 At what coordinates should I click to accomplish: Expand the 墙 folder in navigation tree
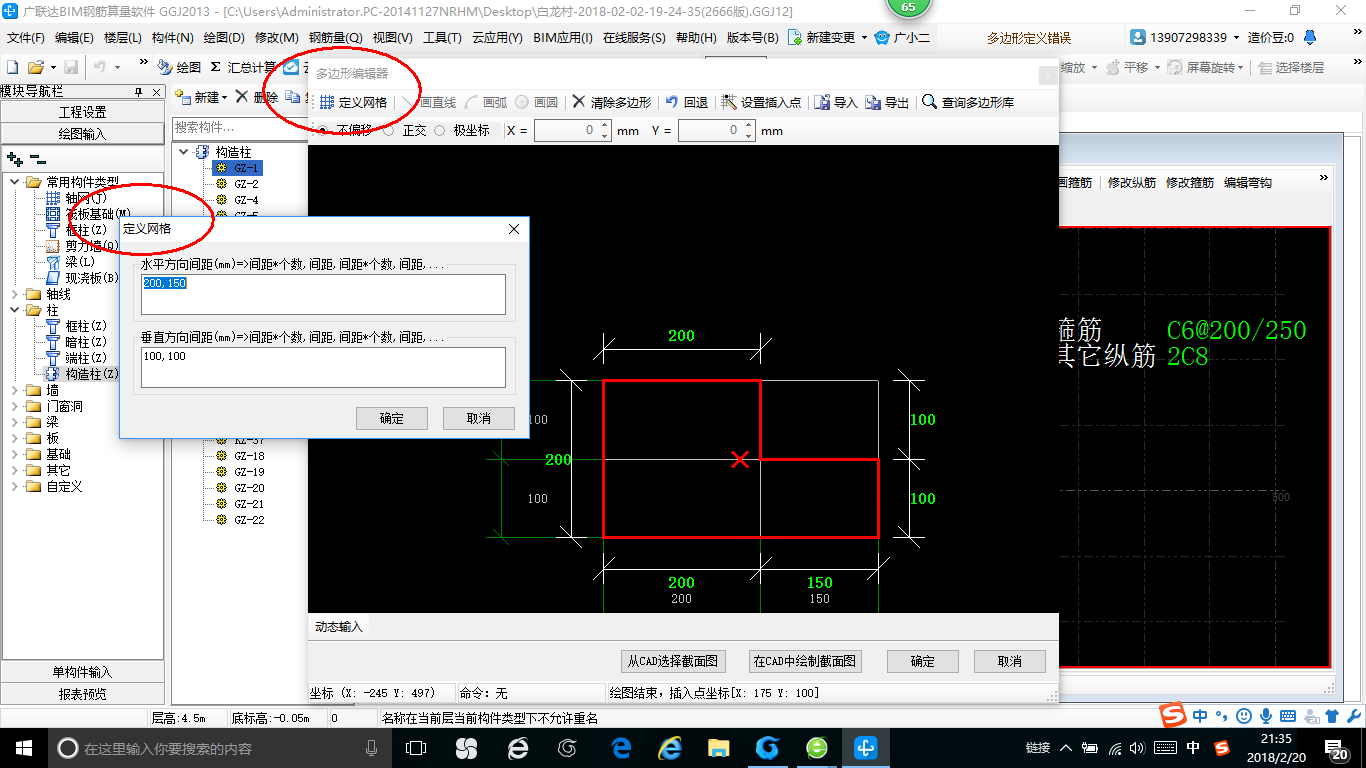click(x=16, y=390)
